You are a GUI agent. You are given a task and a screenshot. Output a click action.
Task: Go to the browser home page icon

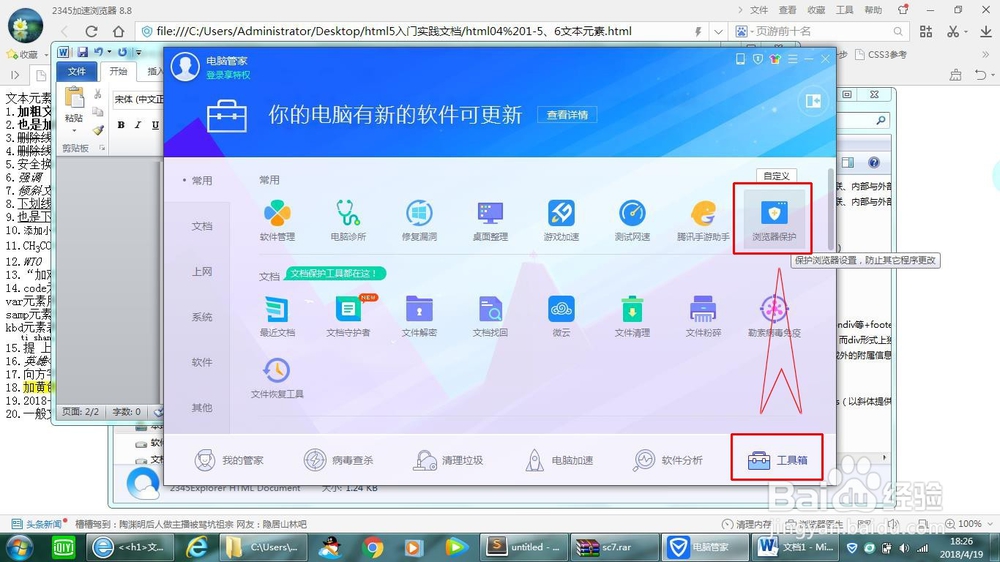(119, 31)
